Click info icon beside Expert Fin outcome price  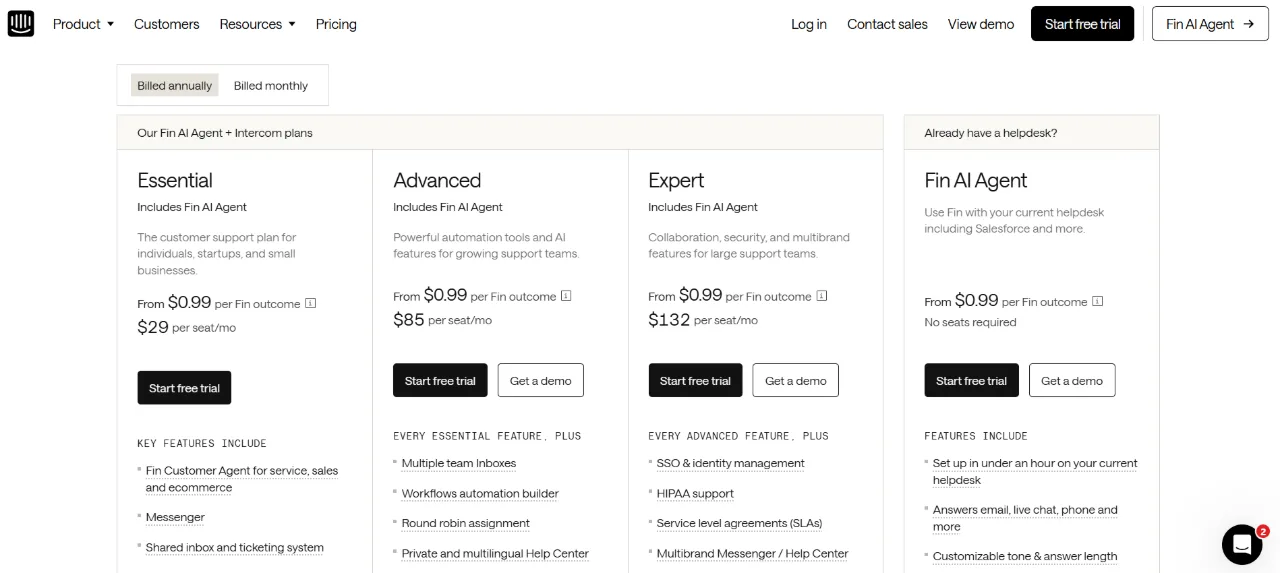click(822, 295)
